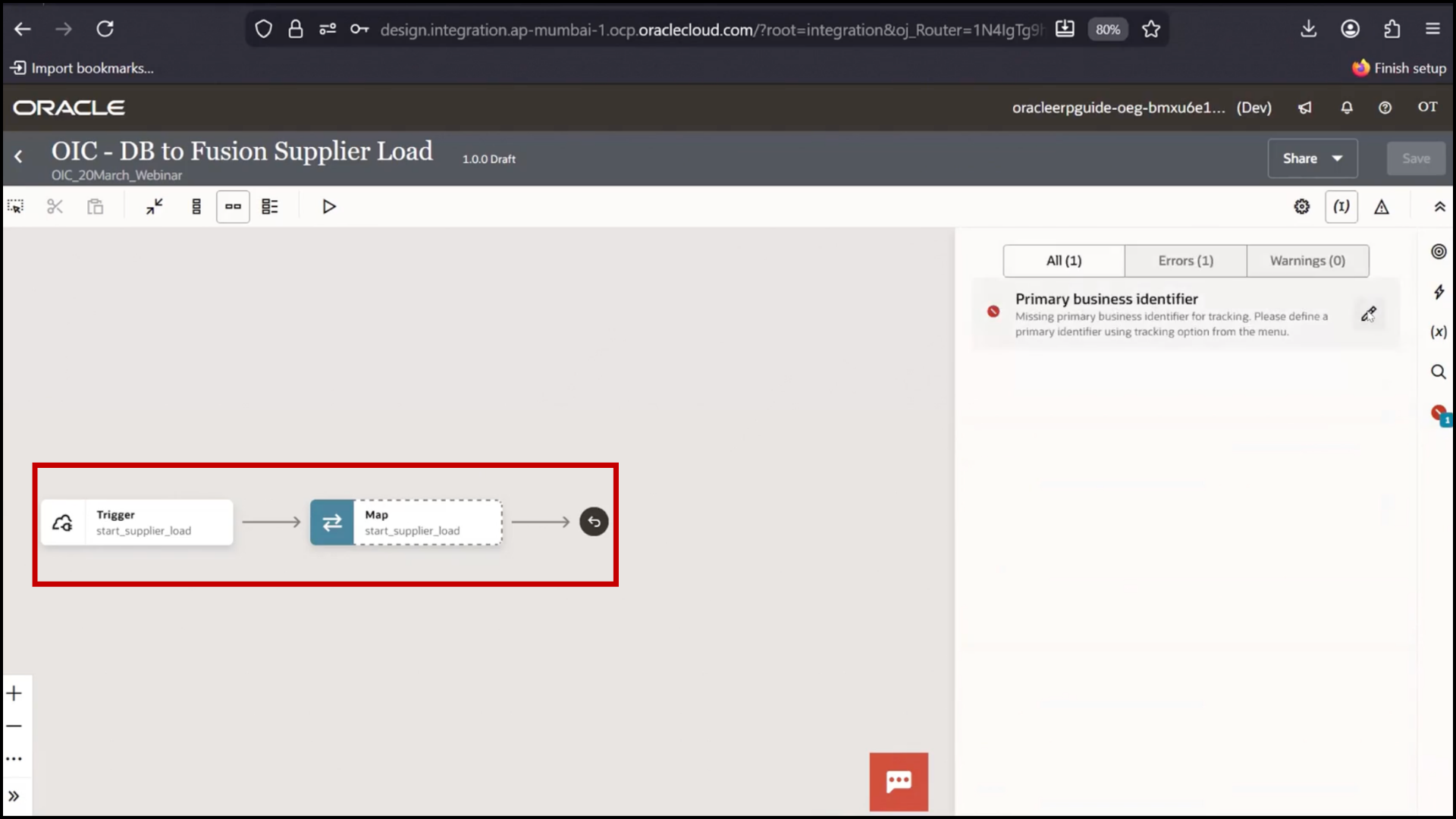
Task: Open Actions lightning bolt icon
Action: (1439, 292)
